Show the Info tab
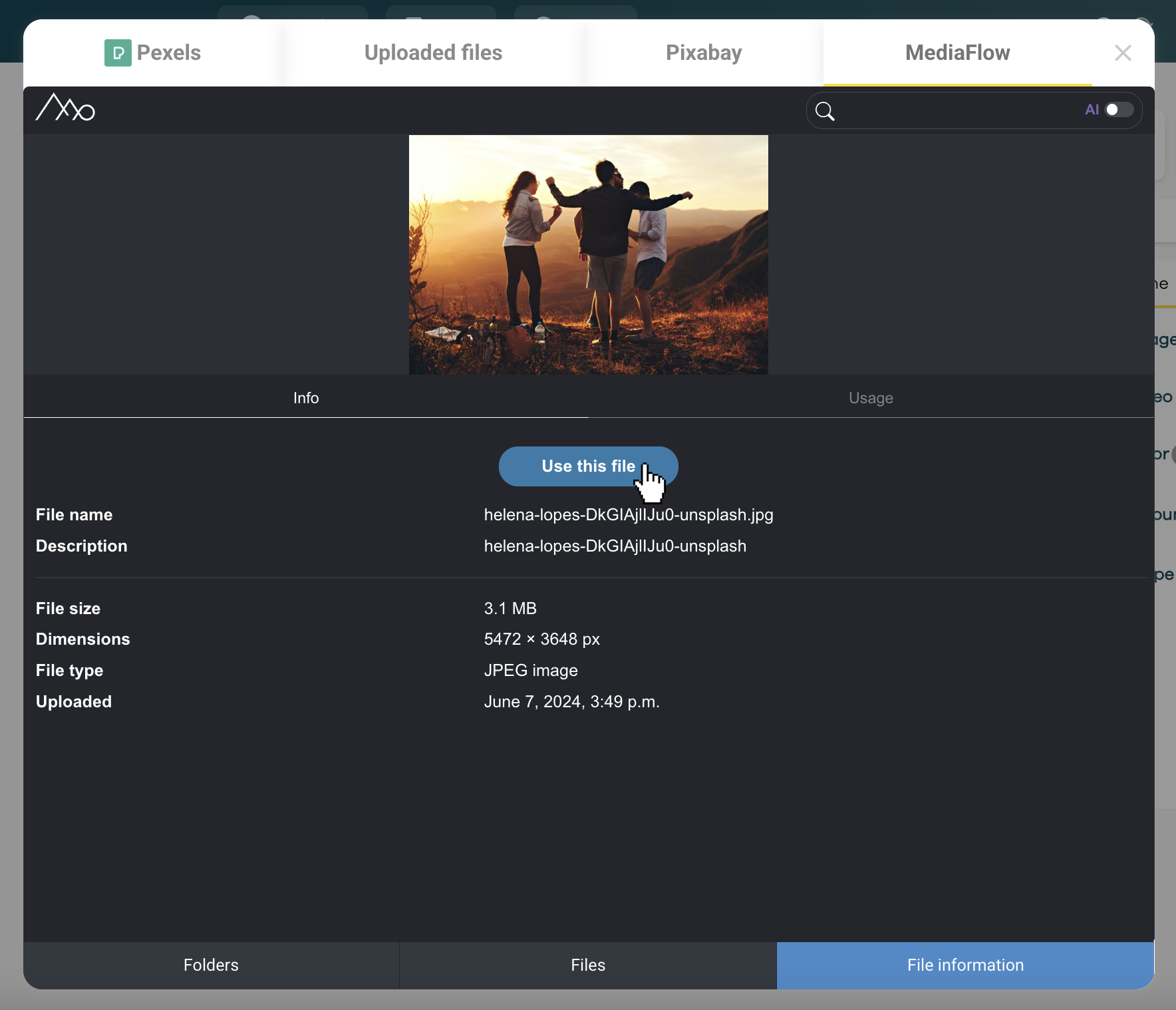The image size is (1176, 1010). (306, 398)
